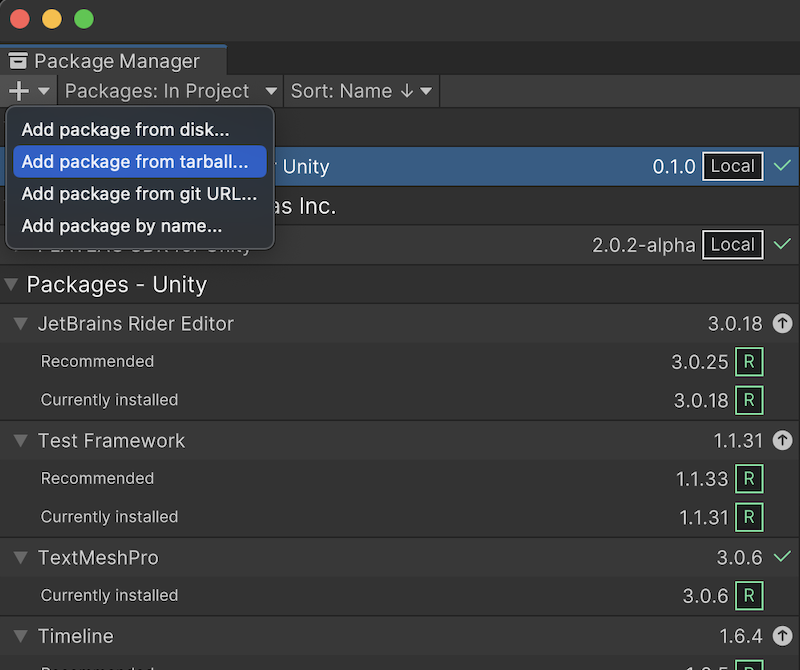Click R badge for TextMeshPro installed 3.0.6

coord(749,595)
